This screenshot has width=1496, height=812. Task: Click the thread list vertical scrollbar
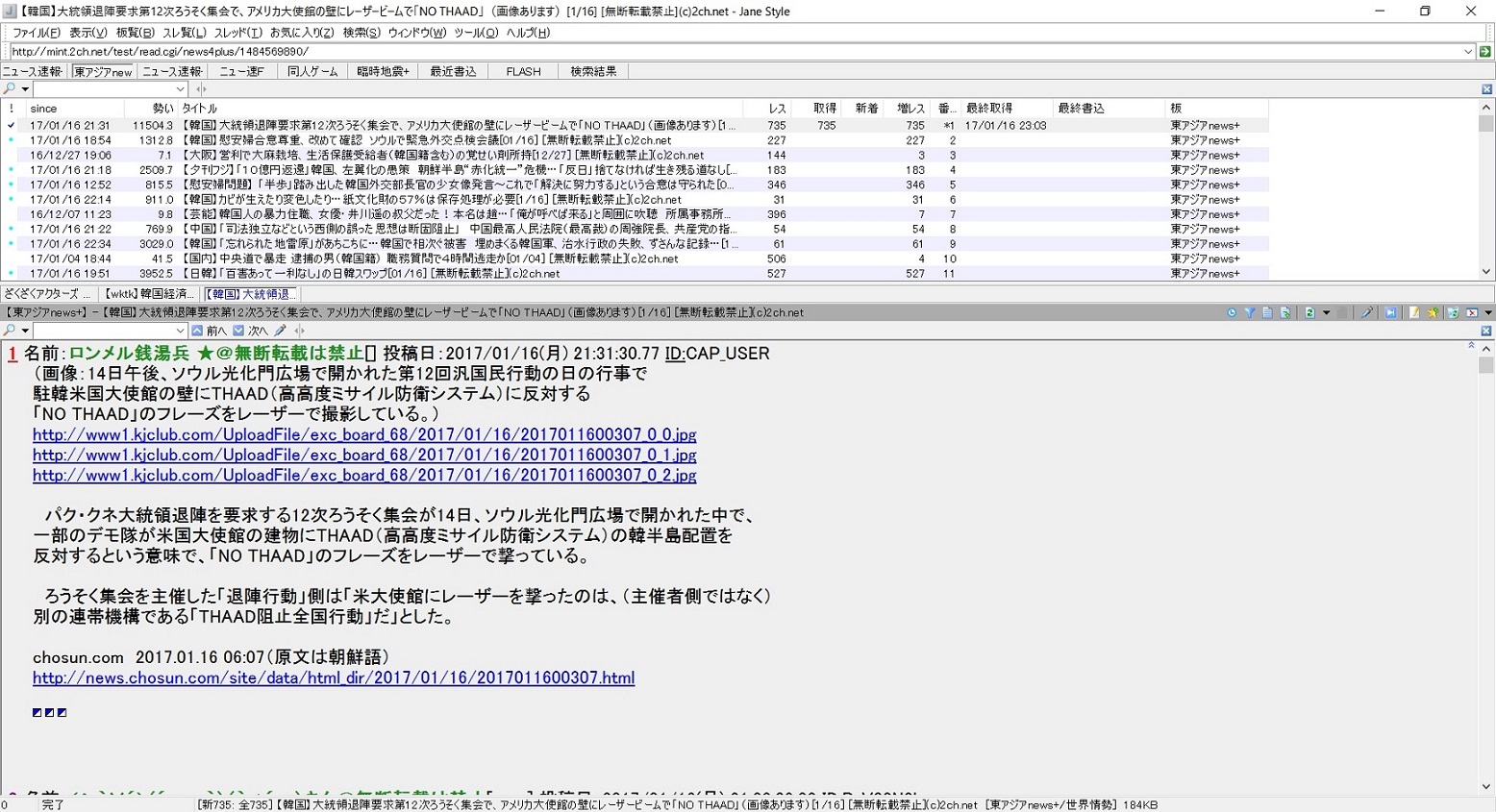pyautogui.click(x=1485, y=192)
